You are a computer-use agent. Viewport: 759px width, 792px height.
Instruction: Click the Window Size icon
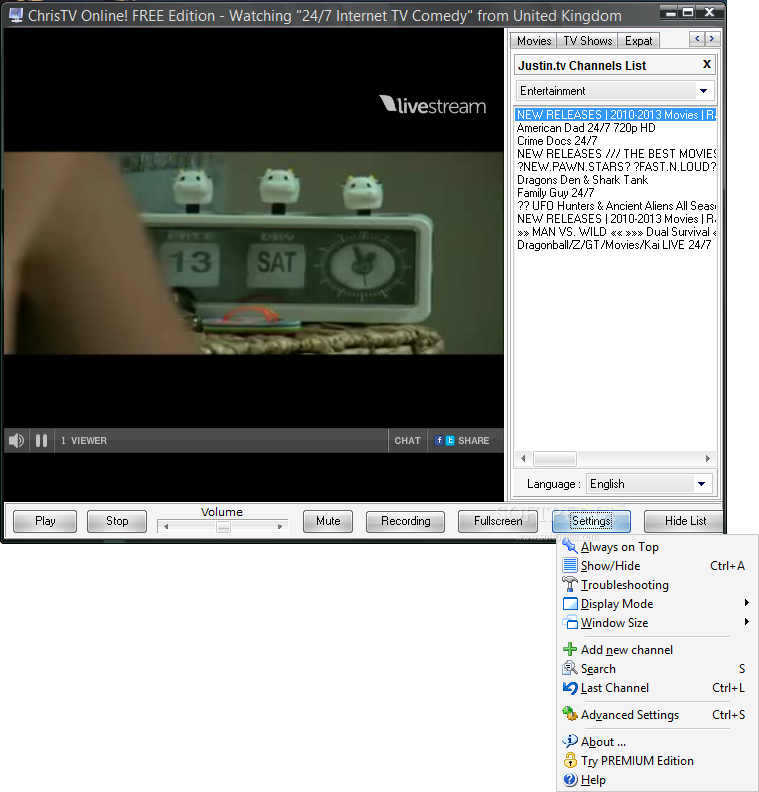click(570, 622)
